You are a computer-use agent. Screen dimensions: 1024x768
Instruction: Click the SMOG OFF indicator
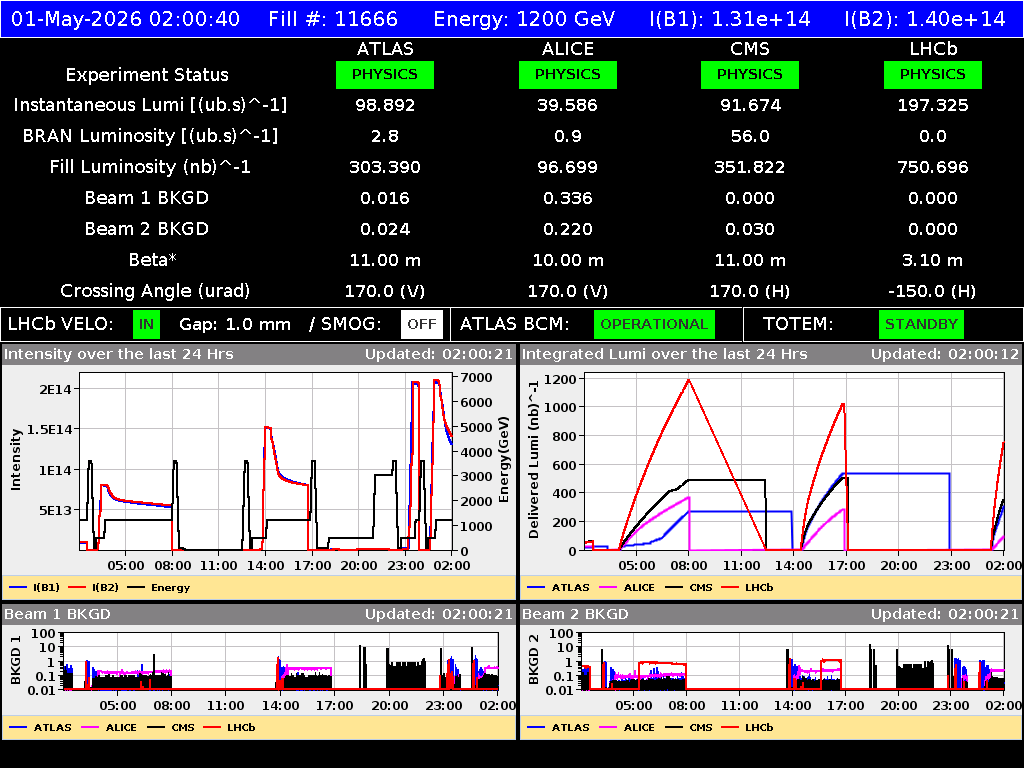point(422,324)
